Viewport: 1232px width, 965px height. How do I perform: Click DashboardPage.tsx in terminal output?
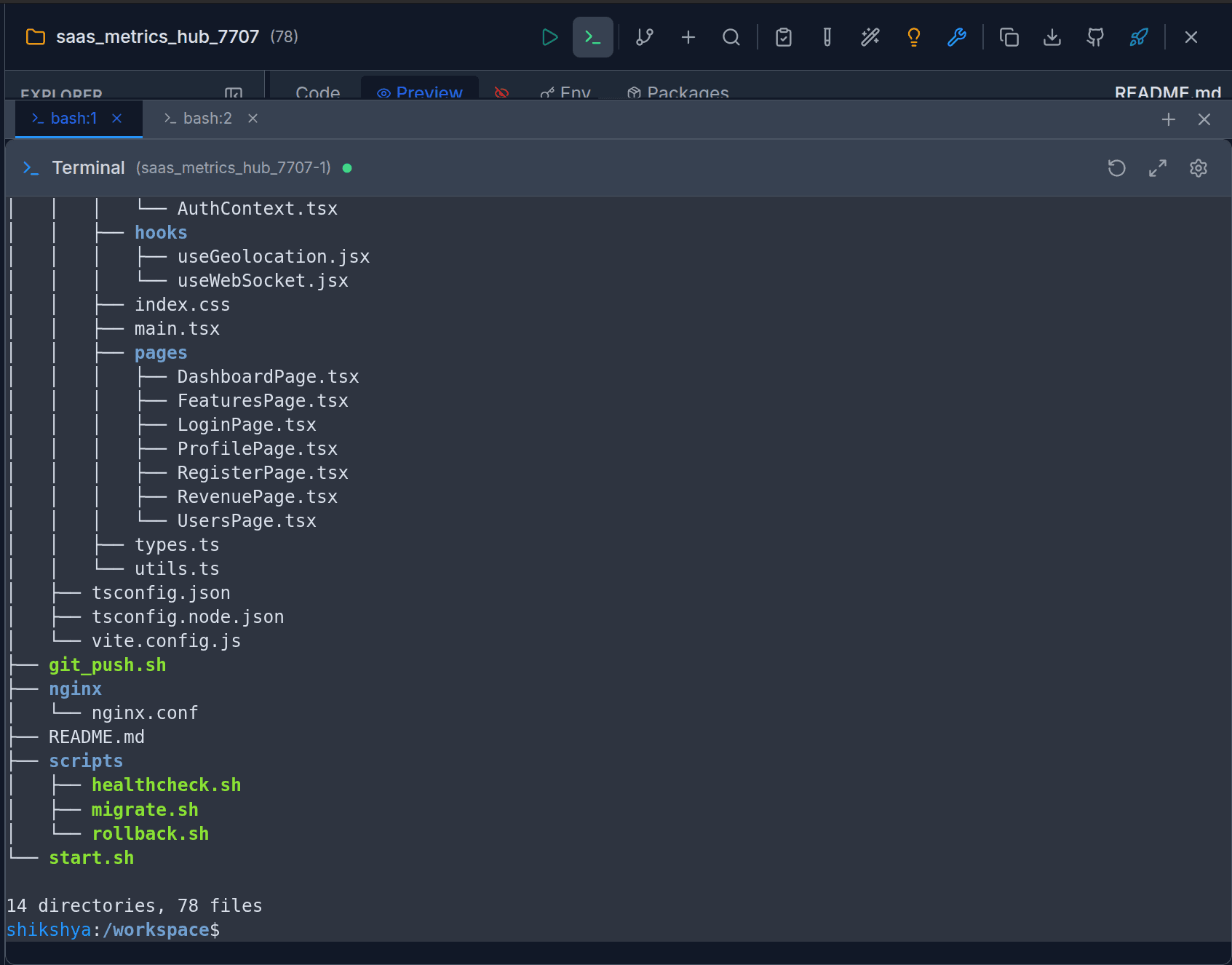(269, 377)
